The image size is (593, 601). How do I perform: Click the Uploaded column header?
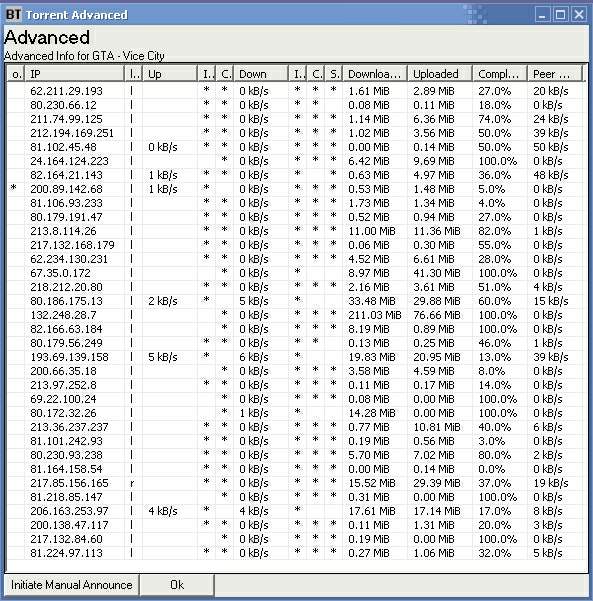point(440,74)
